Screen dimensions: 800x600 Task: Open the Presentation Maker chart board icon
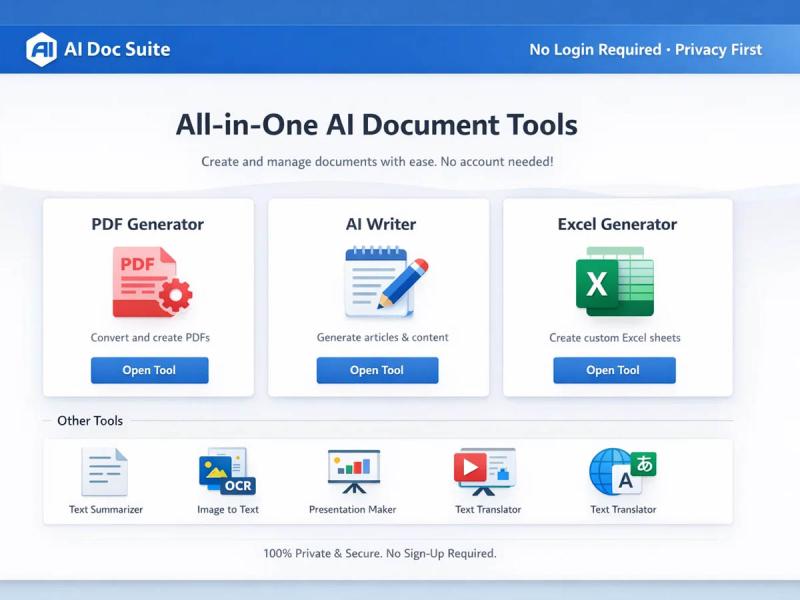coord(353,471)
